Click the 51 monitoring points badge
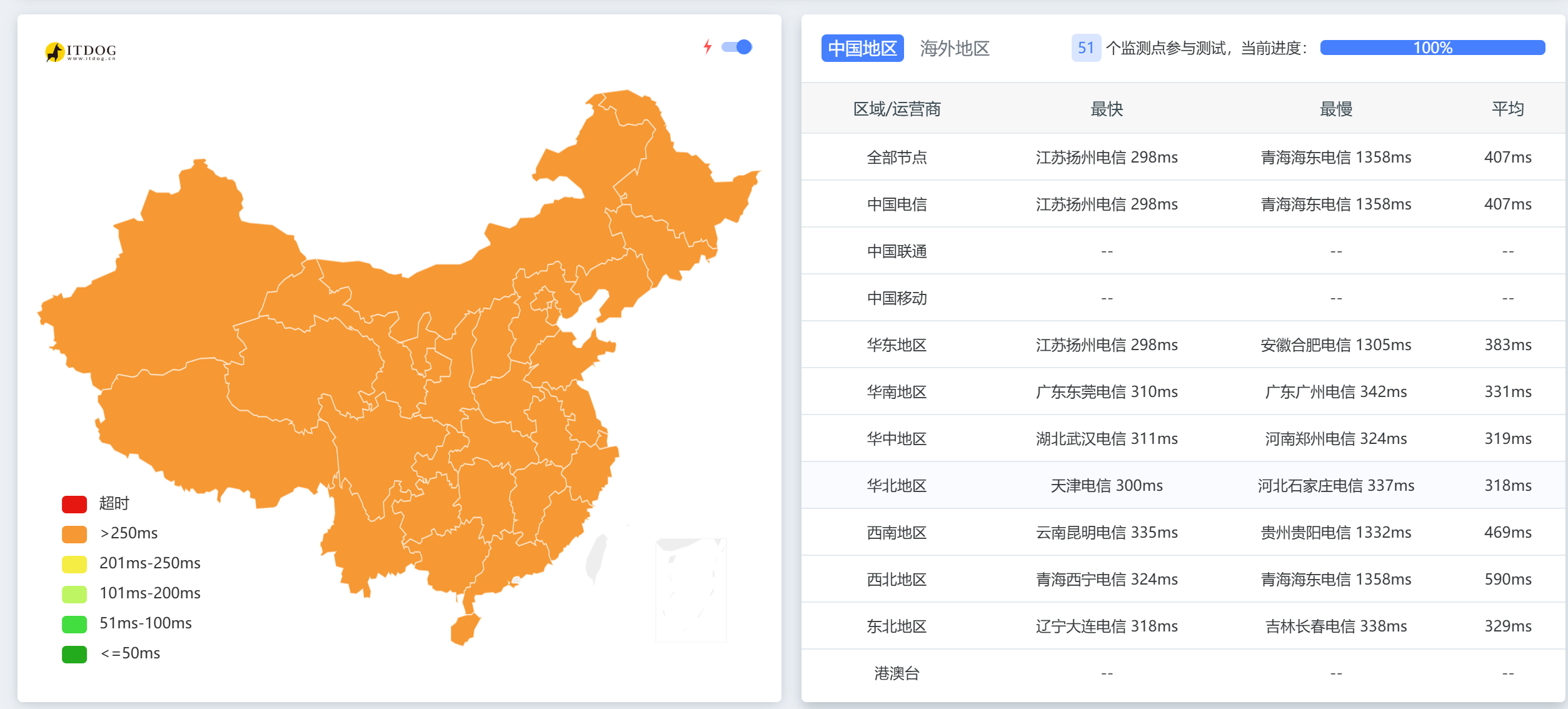1568x709 pixels. click(x=1087, y=48)
